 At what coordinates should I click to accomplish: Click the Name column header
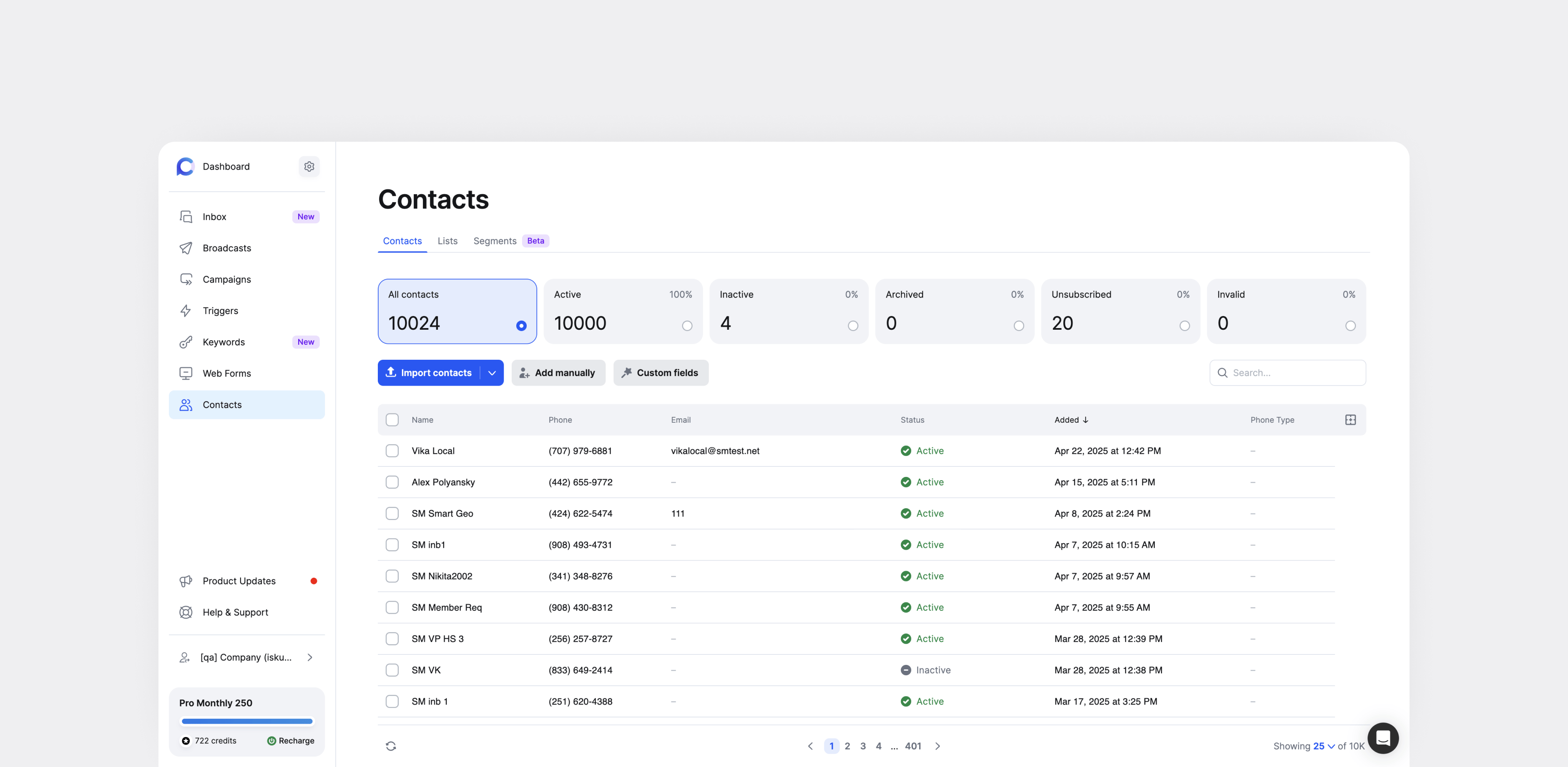pyautogui.click(x=422, y=420)
